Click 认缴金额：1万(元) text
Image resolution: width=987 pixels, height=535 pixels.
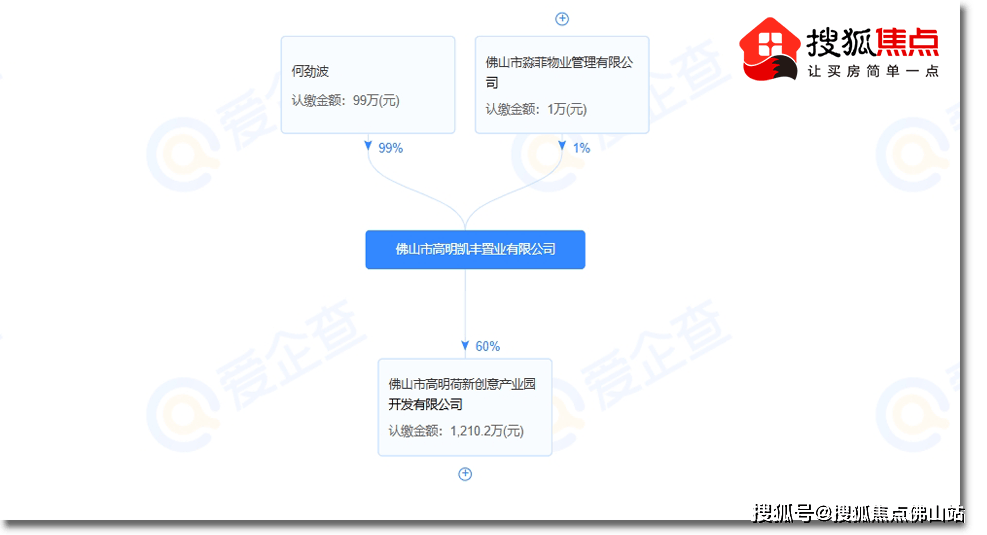(x=536, y=110)
